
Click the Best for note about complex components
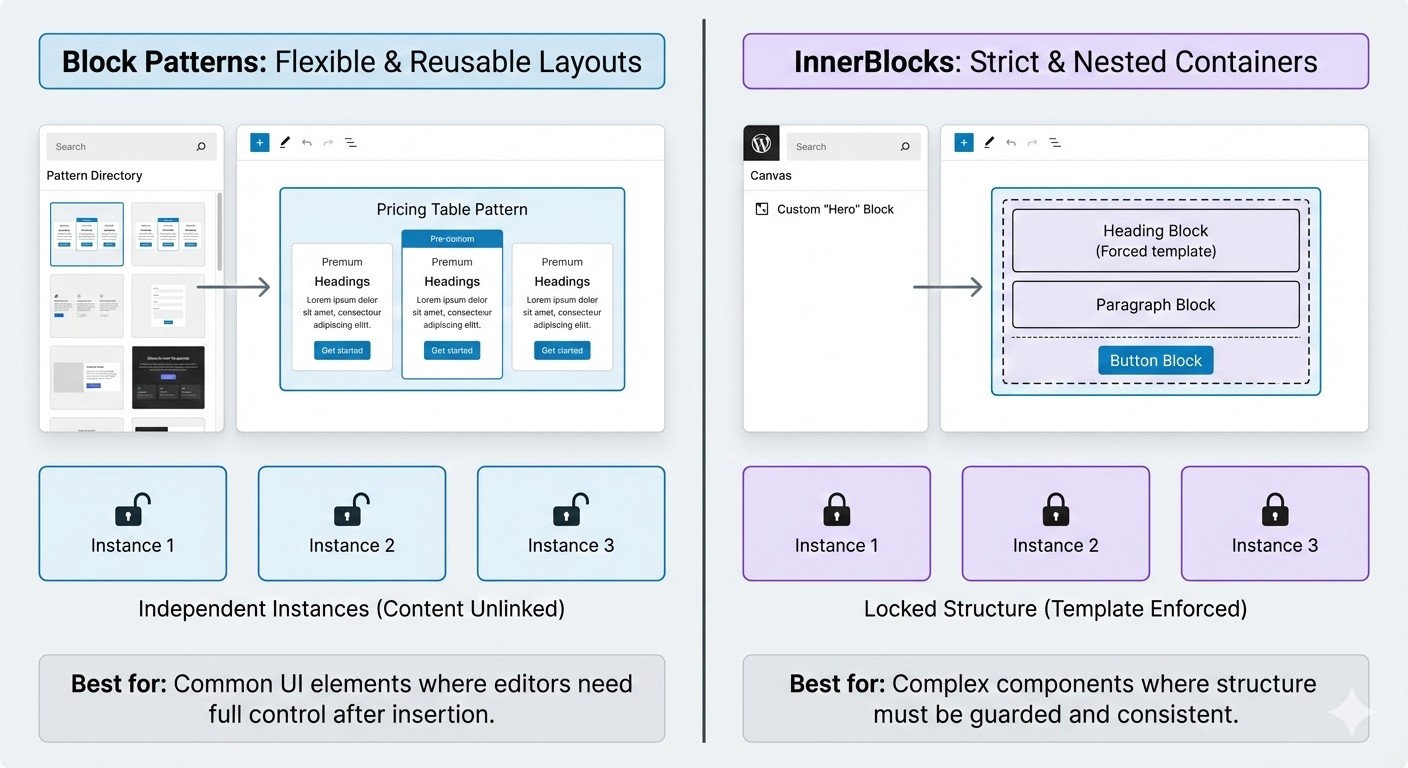(1056, 699)
